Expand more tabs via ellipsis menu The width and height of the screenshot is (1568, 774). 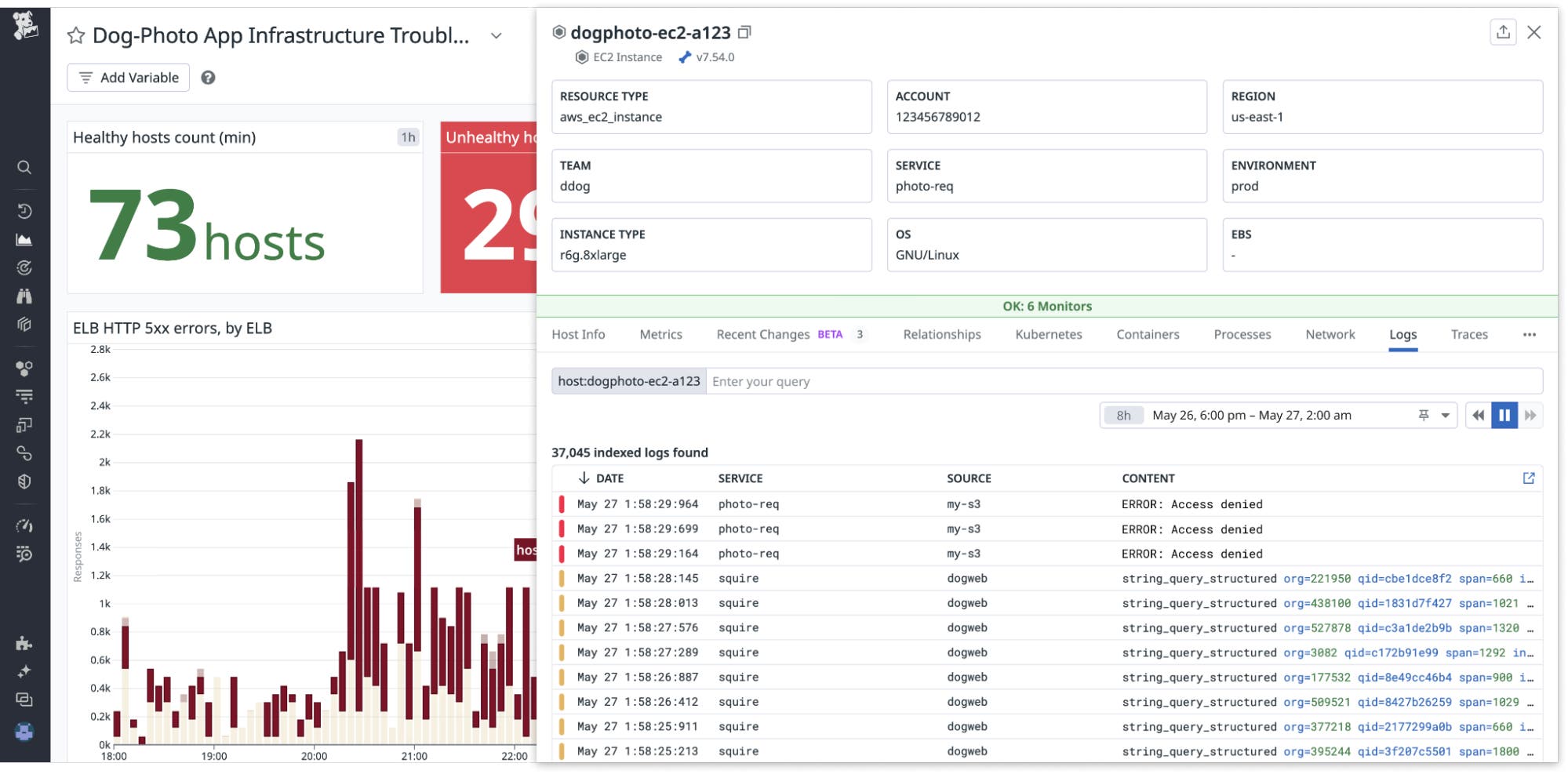(x=1529, y=335)
